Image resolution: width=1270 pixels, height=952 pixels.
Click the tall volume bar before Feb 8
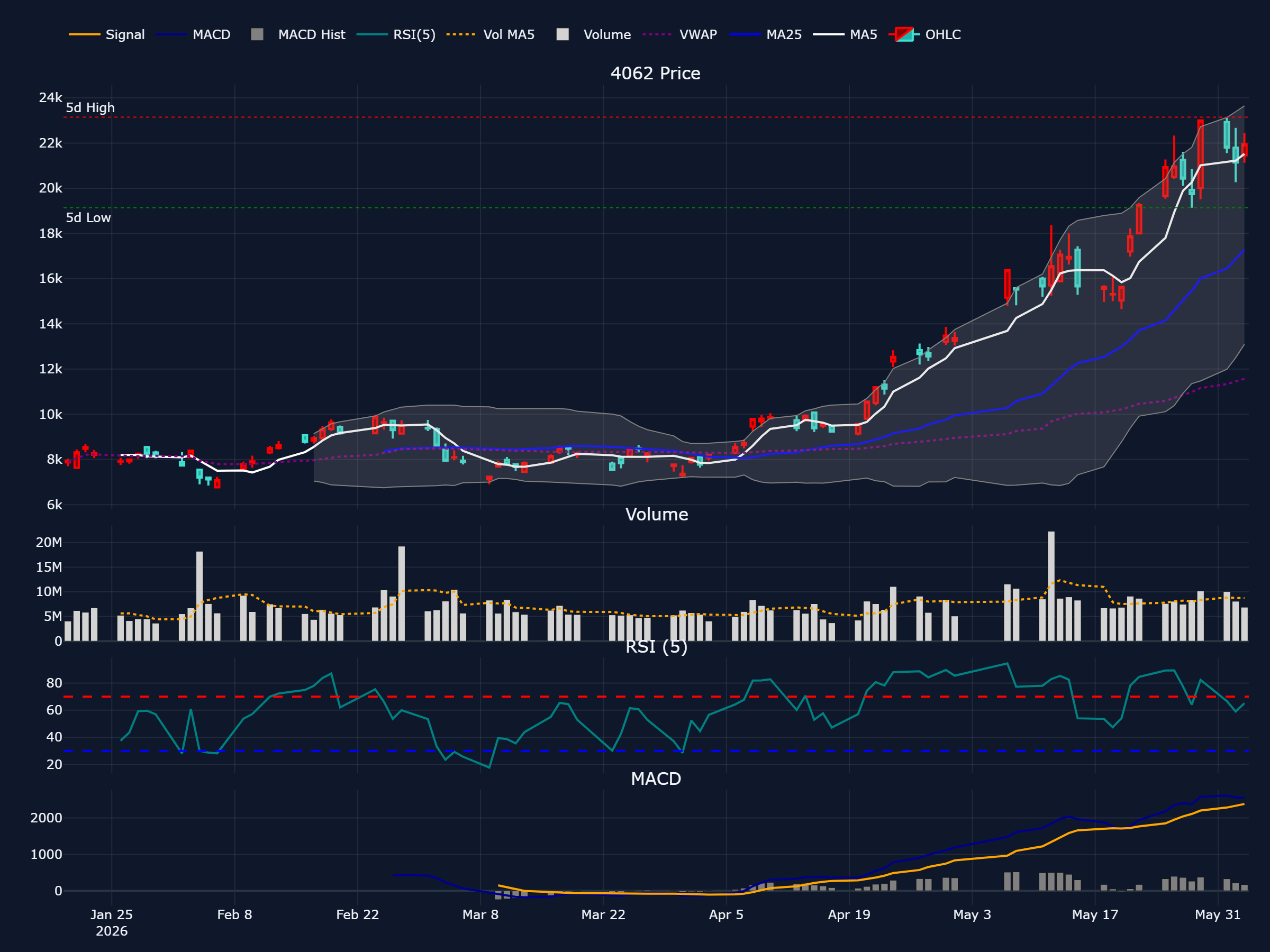(x=199, y=596)
